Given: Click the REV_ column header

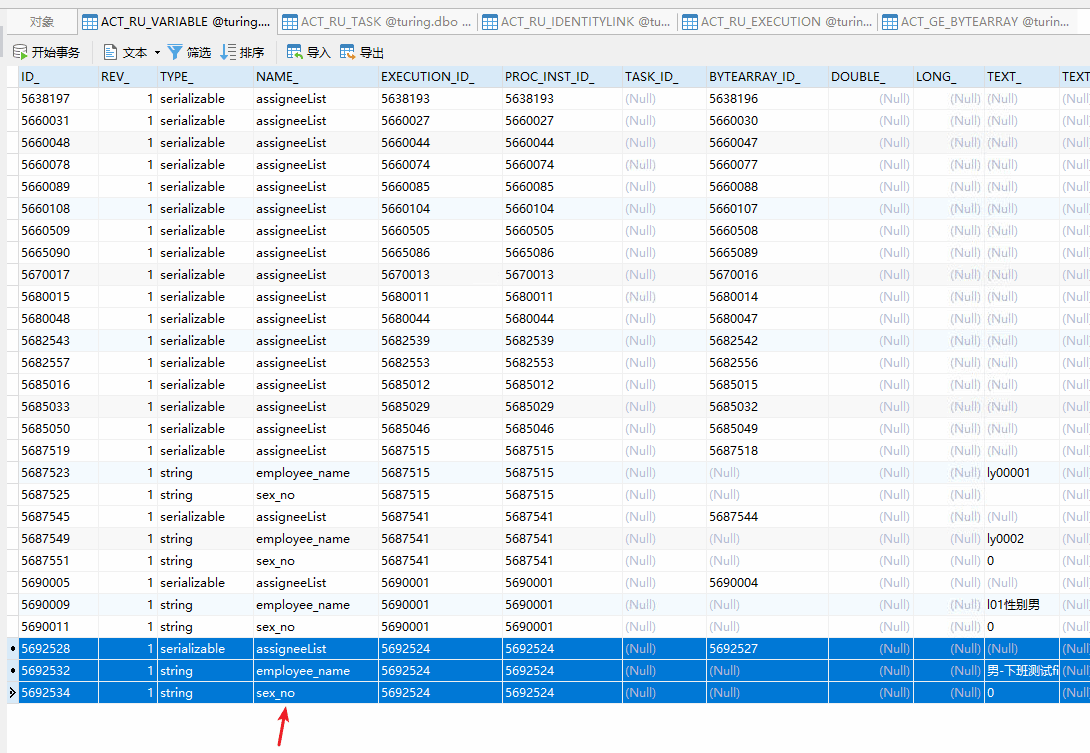Looking at the screenshot, I should pyautogui.click(x=127, y=76).
